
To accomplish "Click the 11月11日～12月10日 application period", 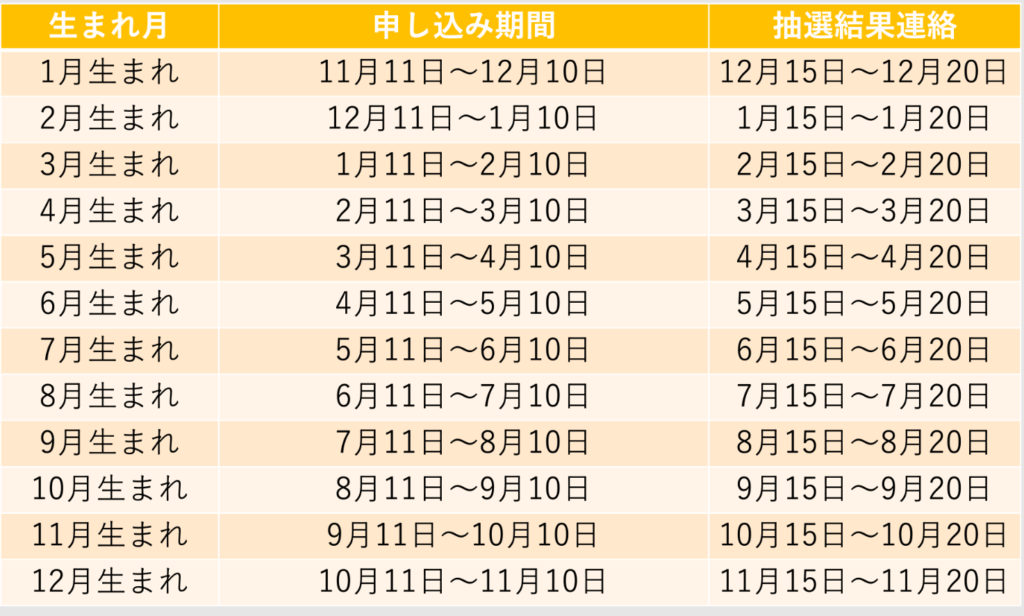I will click(x=464, y=73).
